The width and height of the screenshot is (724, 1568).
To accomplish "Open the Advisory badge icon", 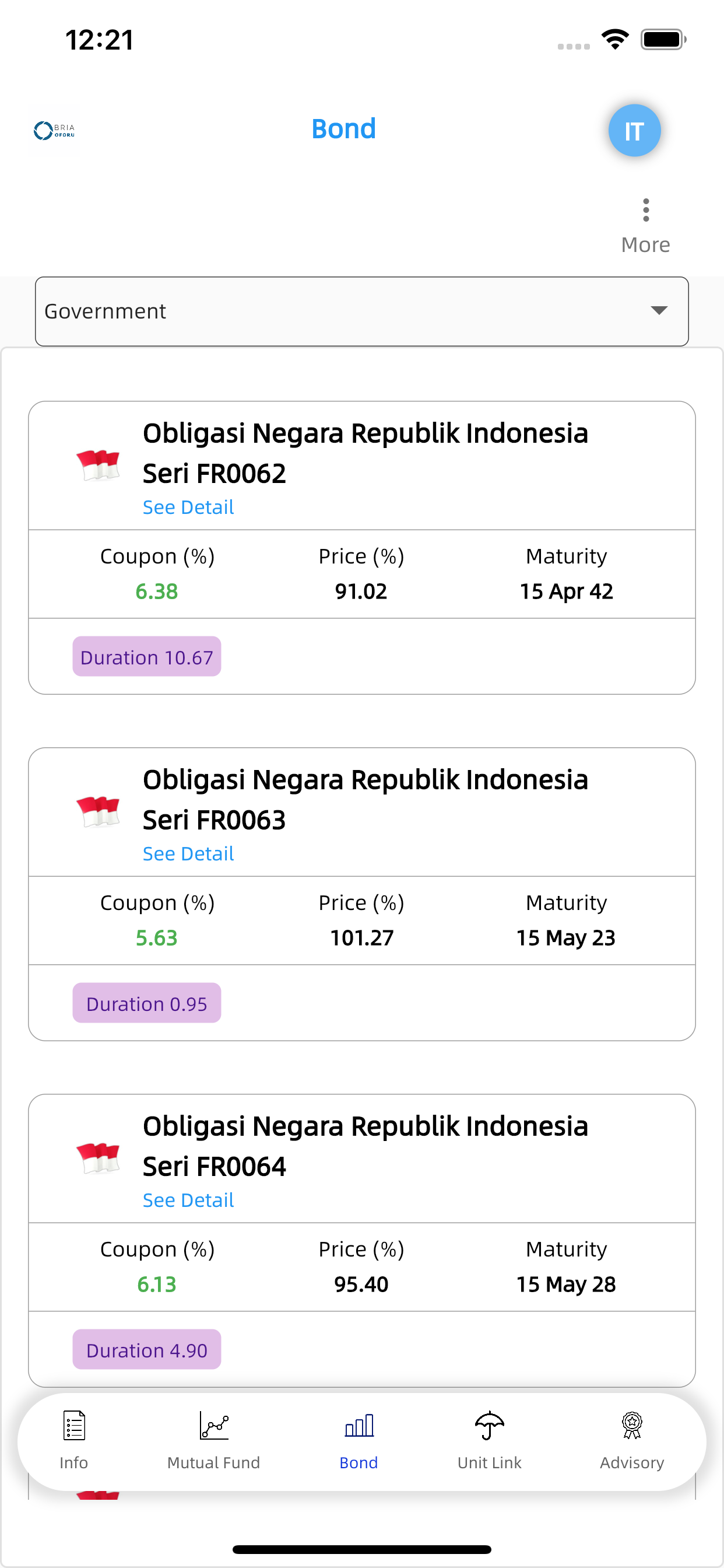I will pos(631,1425).
